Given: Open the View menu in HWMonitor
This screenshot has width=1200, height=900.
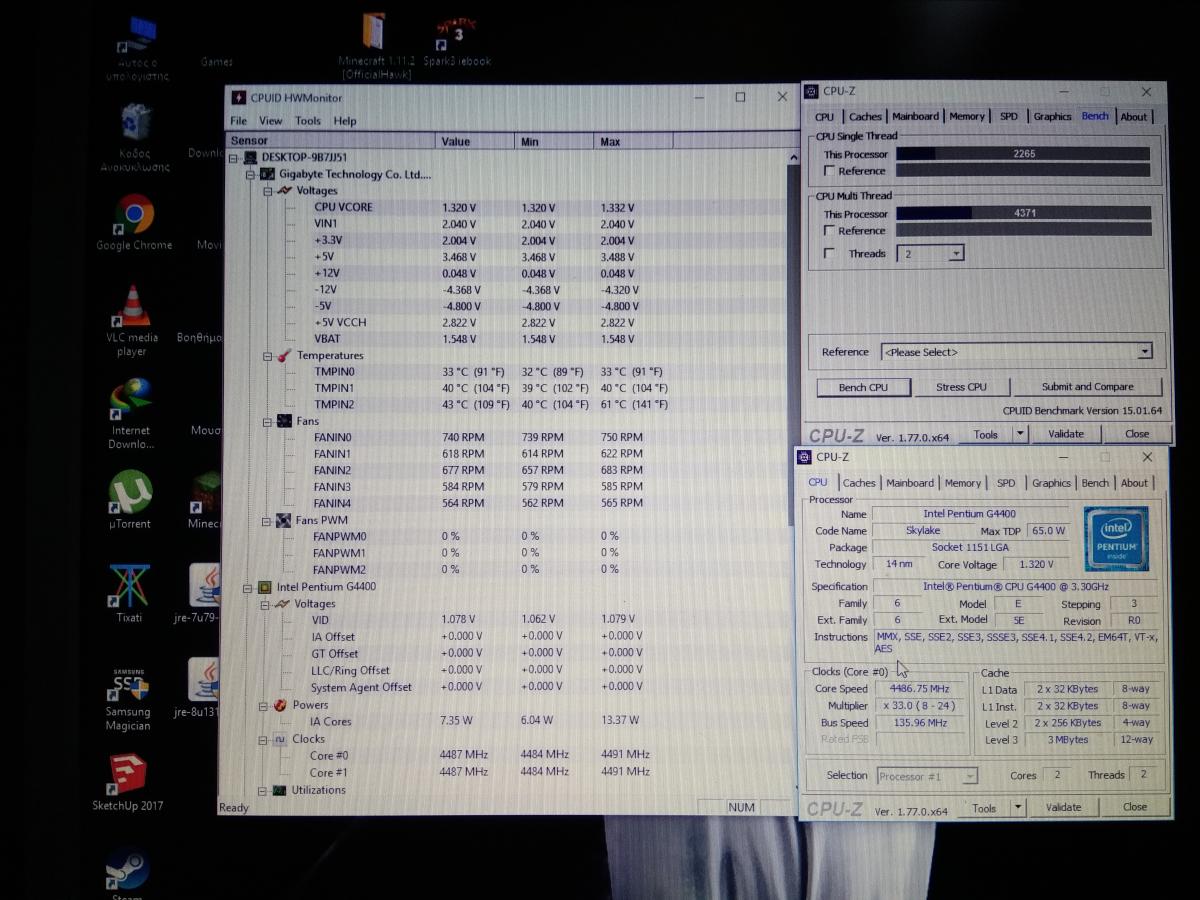Looking at the screenshot, I should (271, 121).
